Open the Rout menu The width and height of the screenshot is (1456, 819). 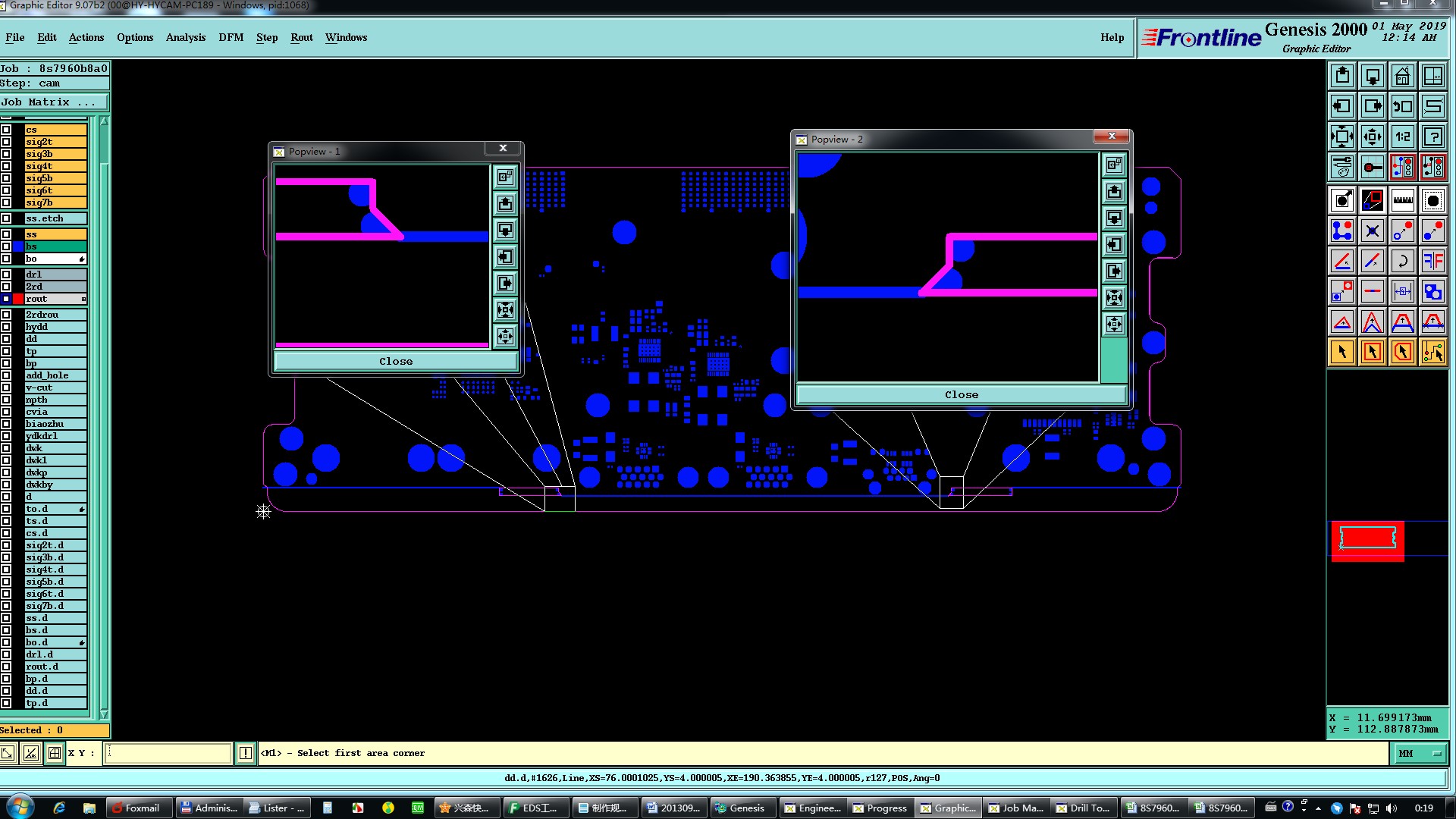[x=302, y=37]
